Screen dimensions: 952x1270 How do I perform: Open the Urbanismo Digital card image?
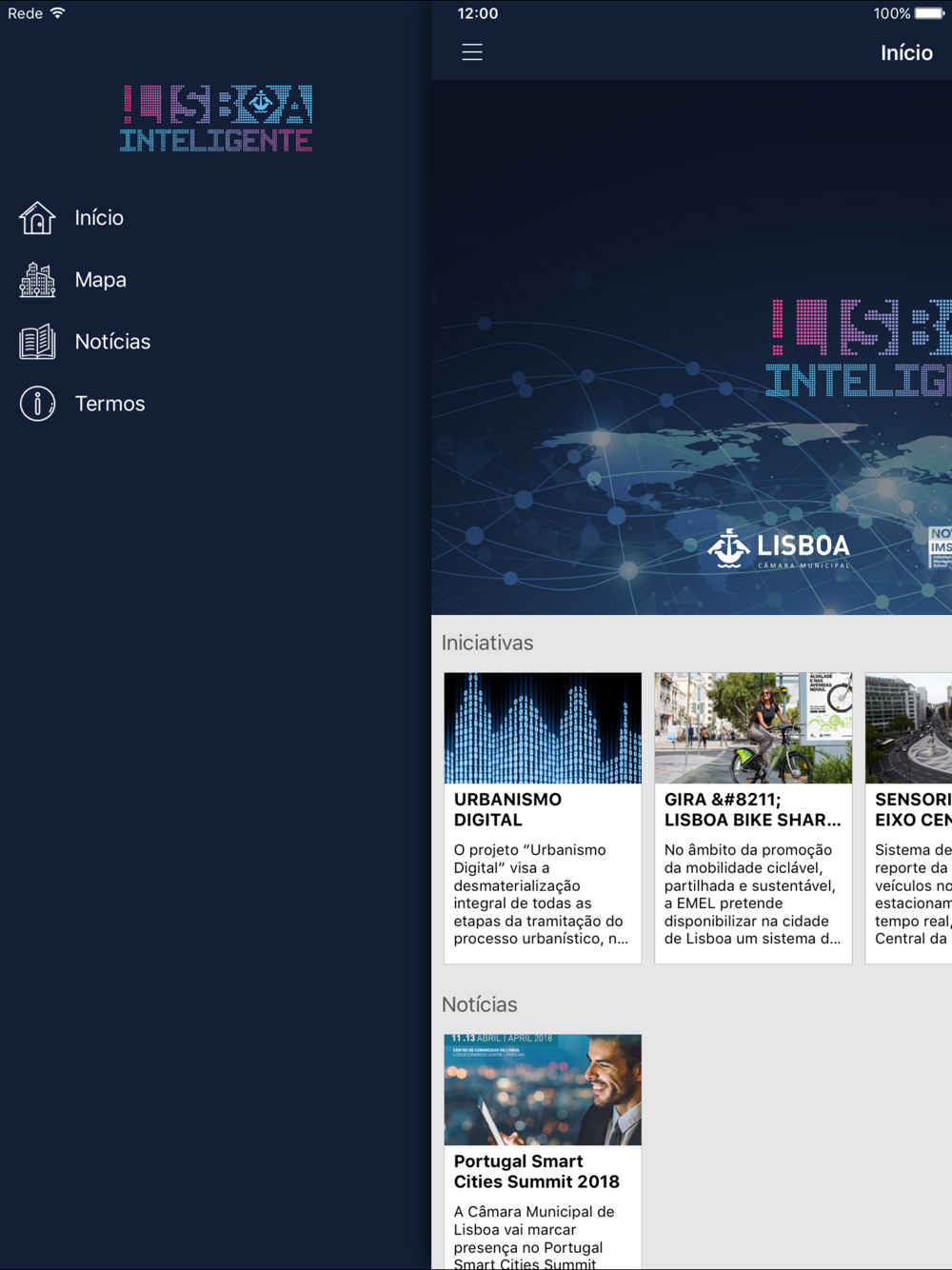coord(543,728)
